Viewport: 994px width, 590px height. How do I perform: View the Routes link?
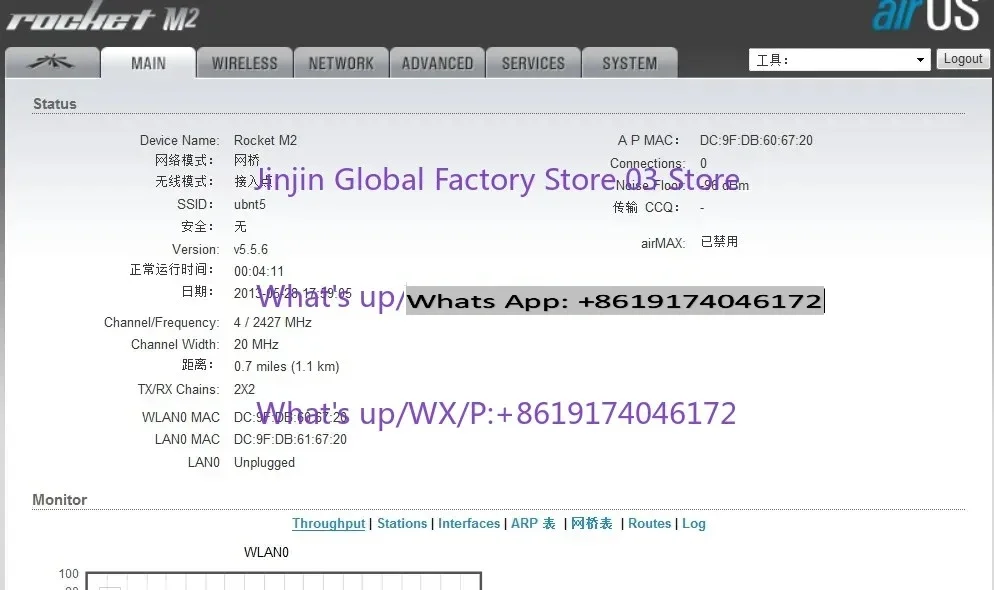coord(649,523)
